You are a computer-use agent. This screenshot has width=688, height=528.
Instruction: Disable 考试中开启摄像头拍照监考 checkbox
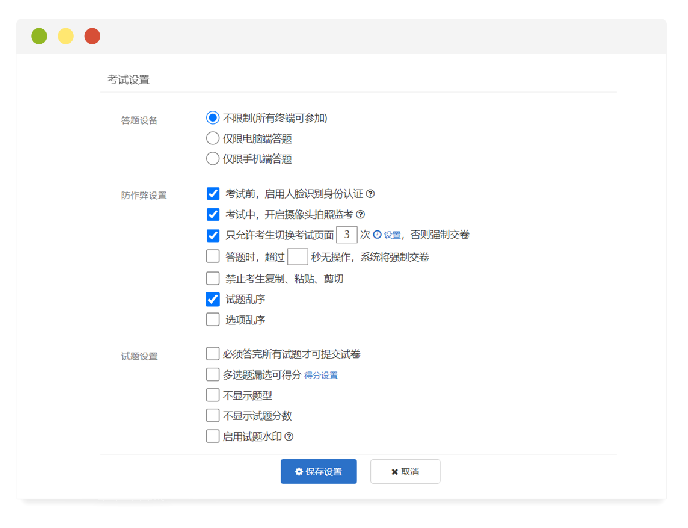213,214
